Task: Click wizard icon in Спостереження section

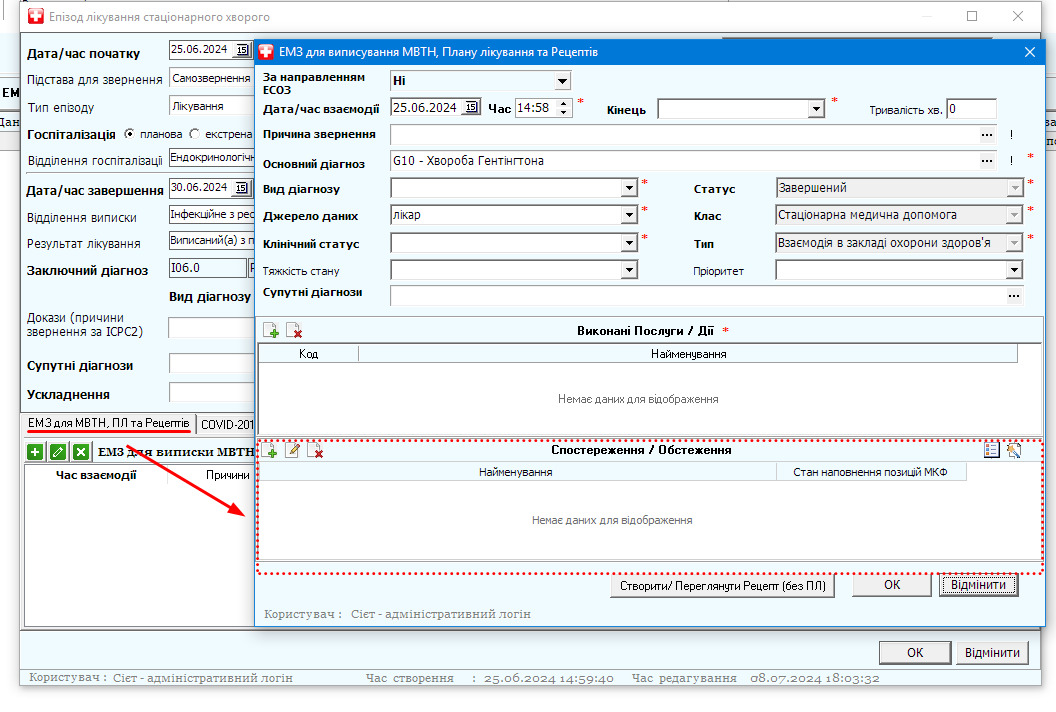Action: pyautogui.click(x=1014, y=450)
